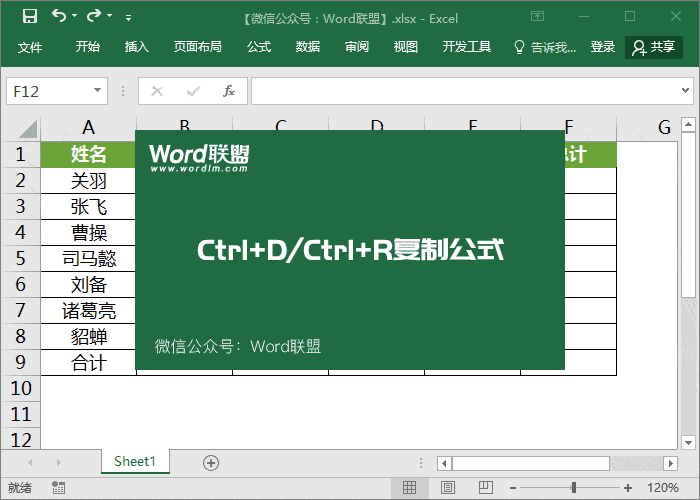This screenshot has height=500, width=700.
Task: Click the 登录 sign-in link
Action: [603, 47]
